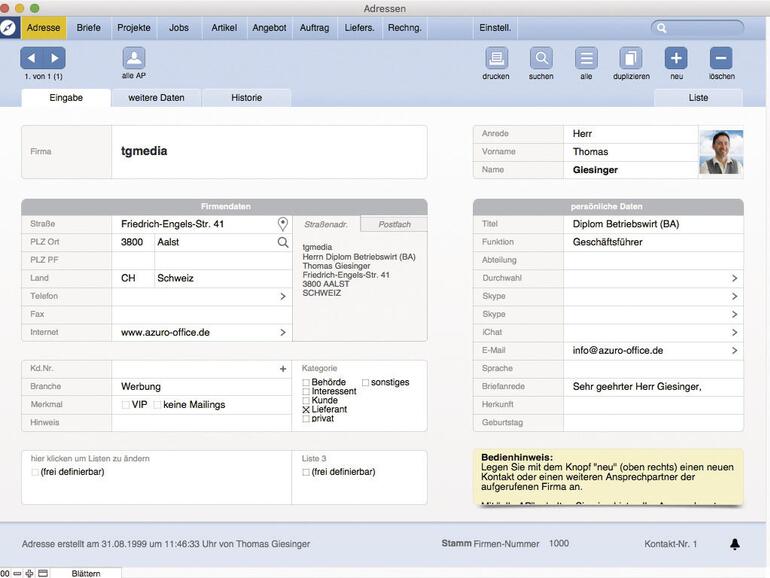
Task: Select Postfach address tab
Action: pos(394,224)
